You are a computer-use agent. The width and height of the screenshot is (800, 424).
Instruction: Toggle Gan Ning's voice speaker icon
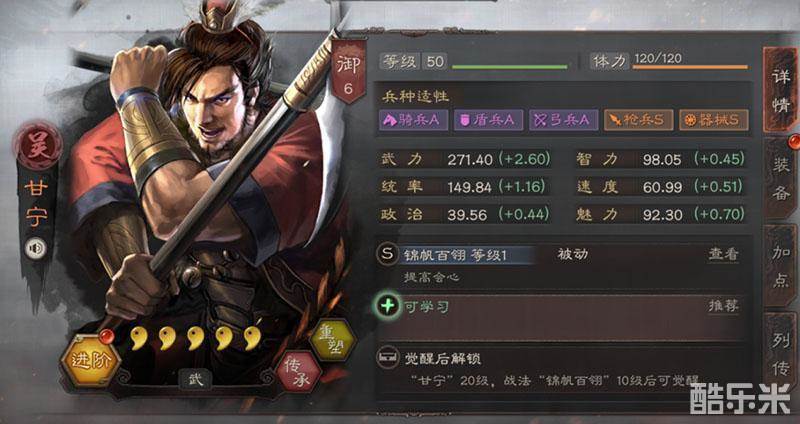coord(36,249)
